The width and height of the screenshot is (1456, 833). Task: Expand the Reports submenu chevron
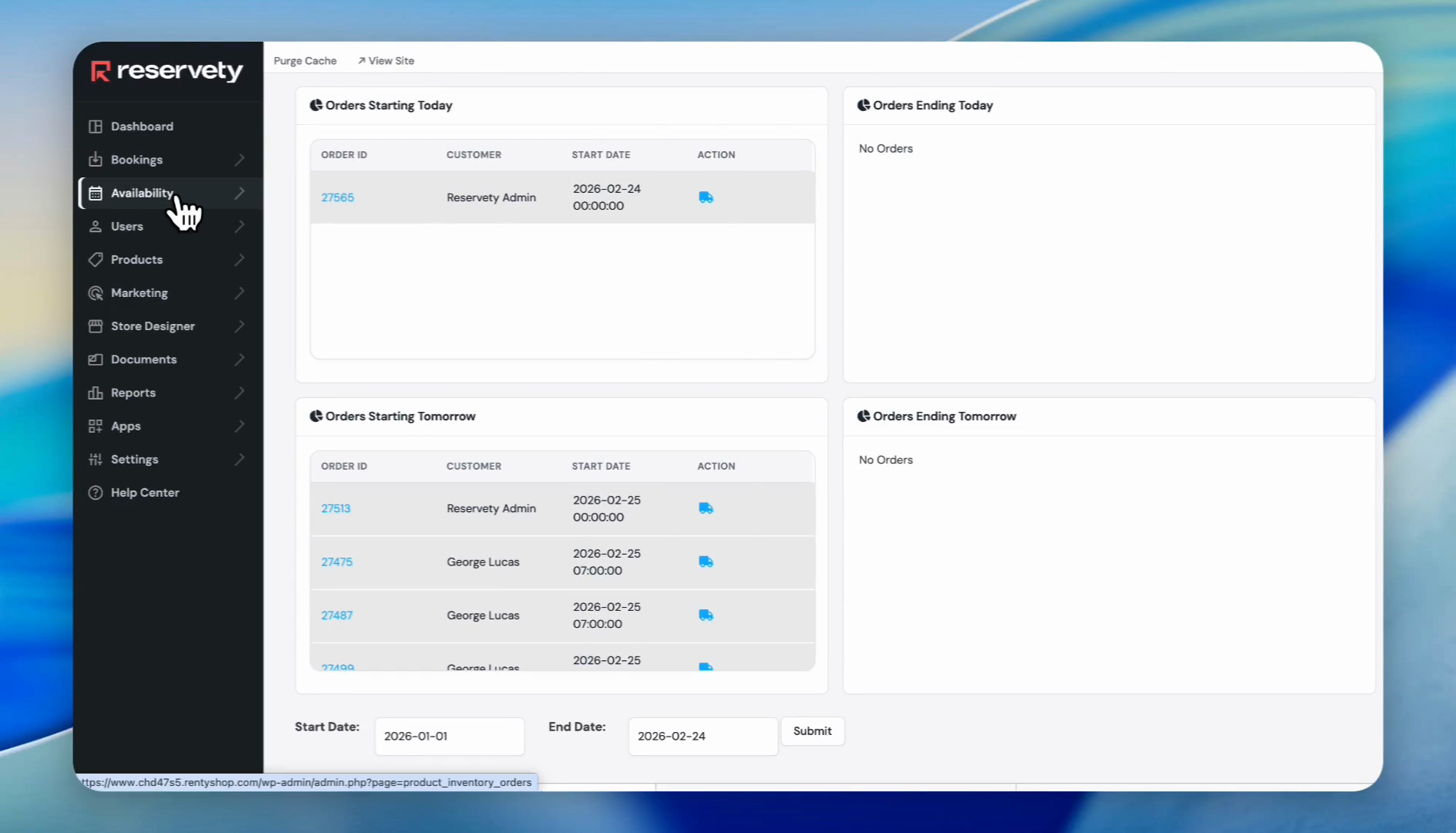pos(240,393)
